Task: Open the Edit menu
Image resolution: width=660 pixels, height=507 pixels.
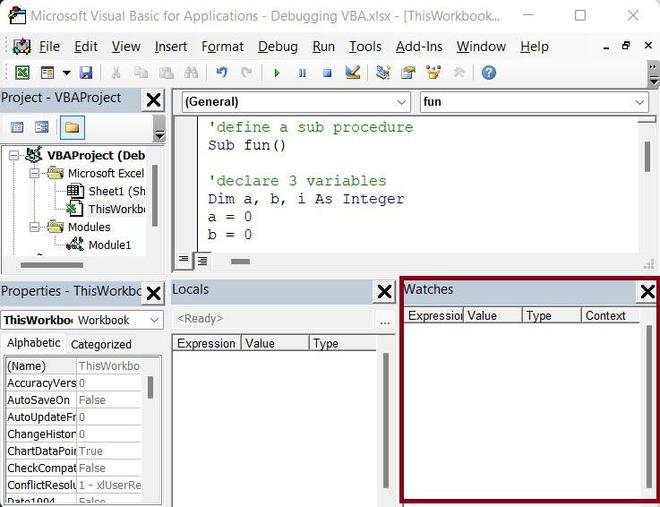Action: [x=86, y=46]
